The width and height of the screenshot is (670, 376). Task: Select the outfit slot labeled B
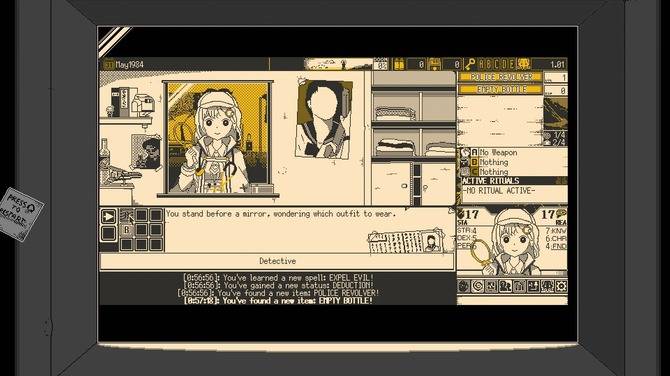(x=126, y=230)
